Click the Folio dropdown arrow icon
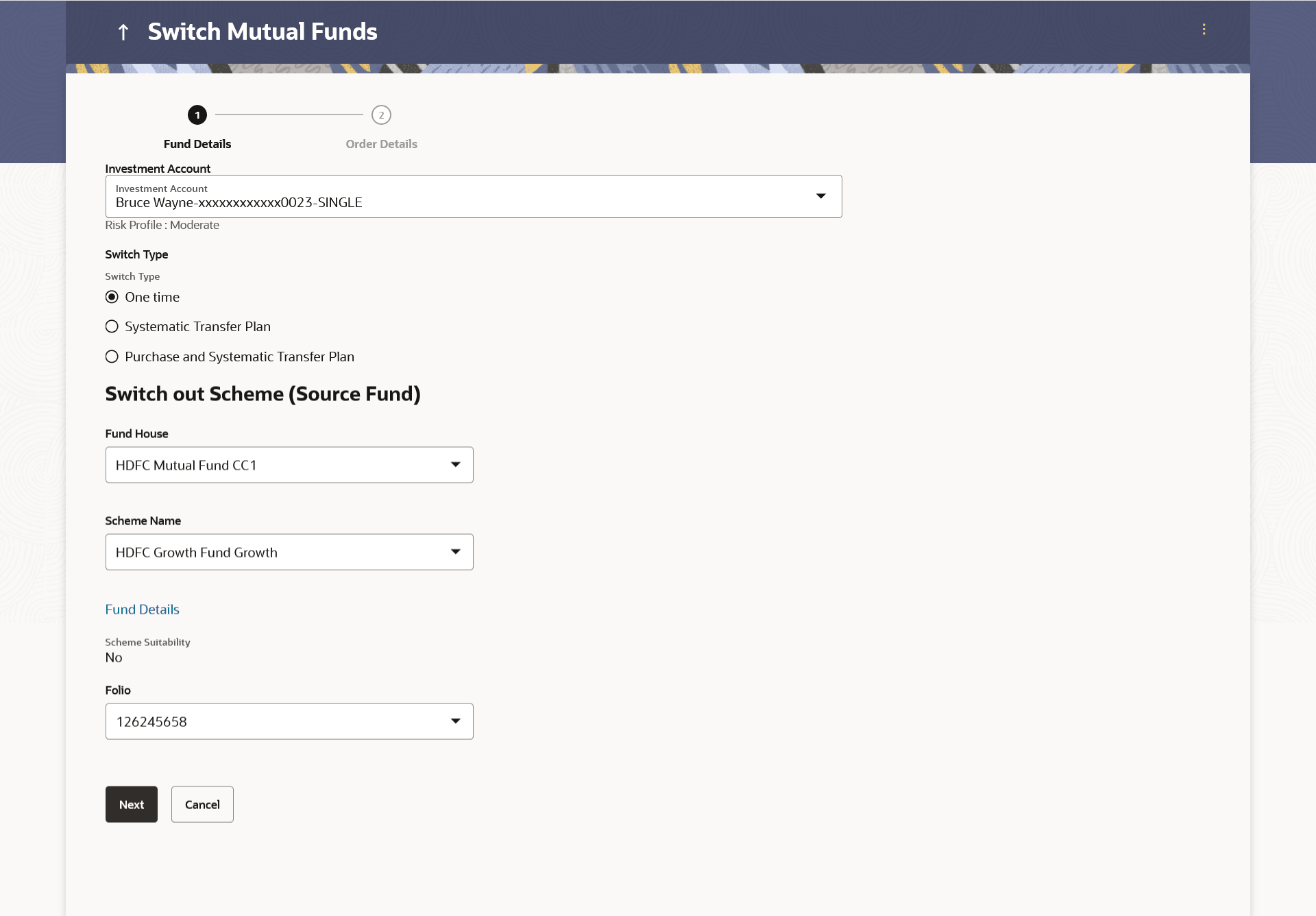This screenshot has height=916, width=1316. 455,721
